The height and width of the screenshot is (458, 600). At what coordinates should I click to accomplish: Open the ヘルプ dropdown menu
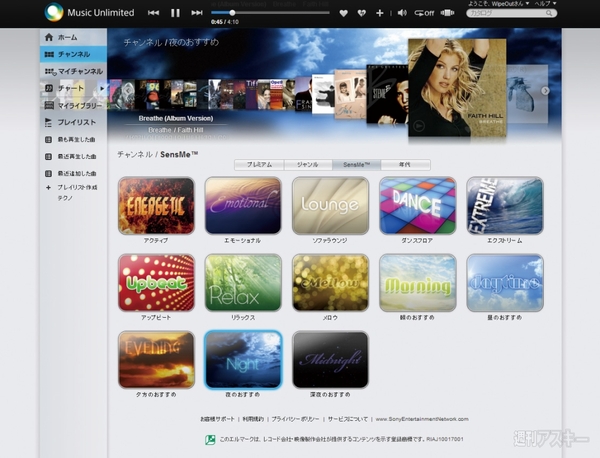point(545,3)
